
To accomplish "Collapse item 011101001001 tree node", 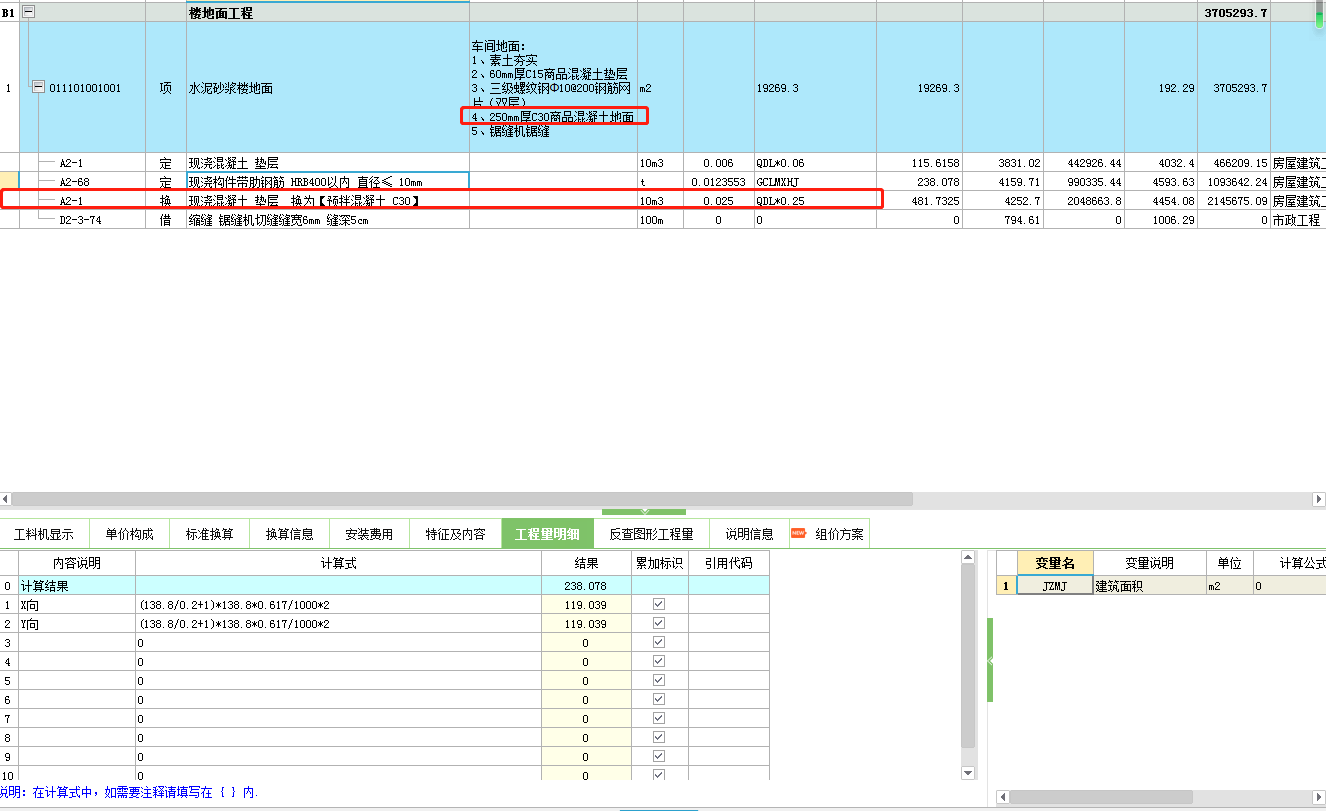I will click(x=38, y=87).
